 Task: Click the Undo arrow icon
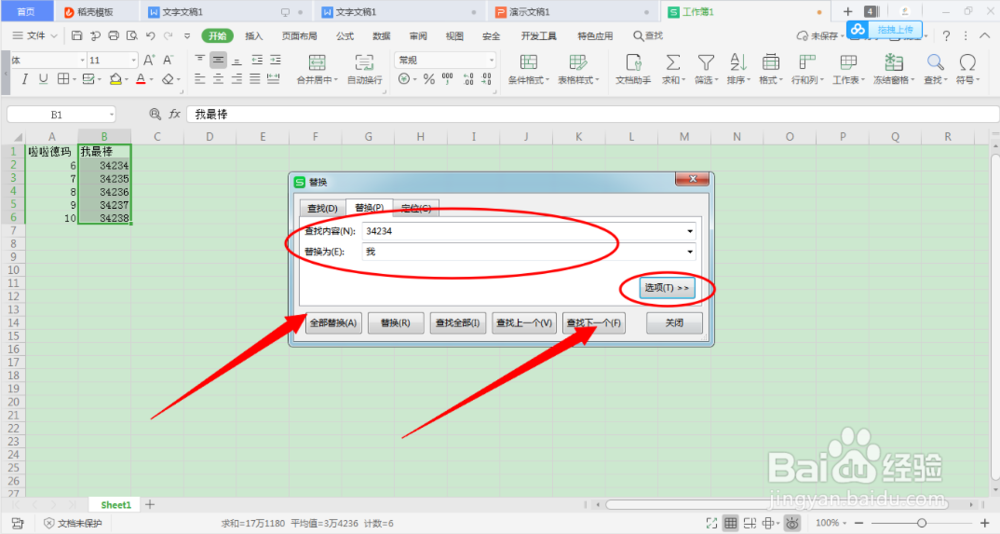coord(151,36)
